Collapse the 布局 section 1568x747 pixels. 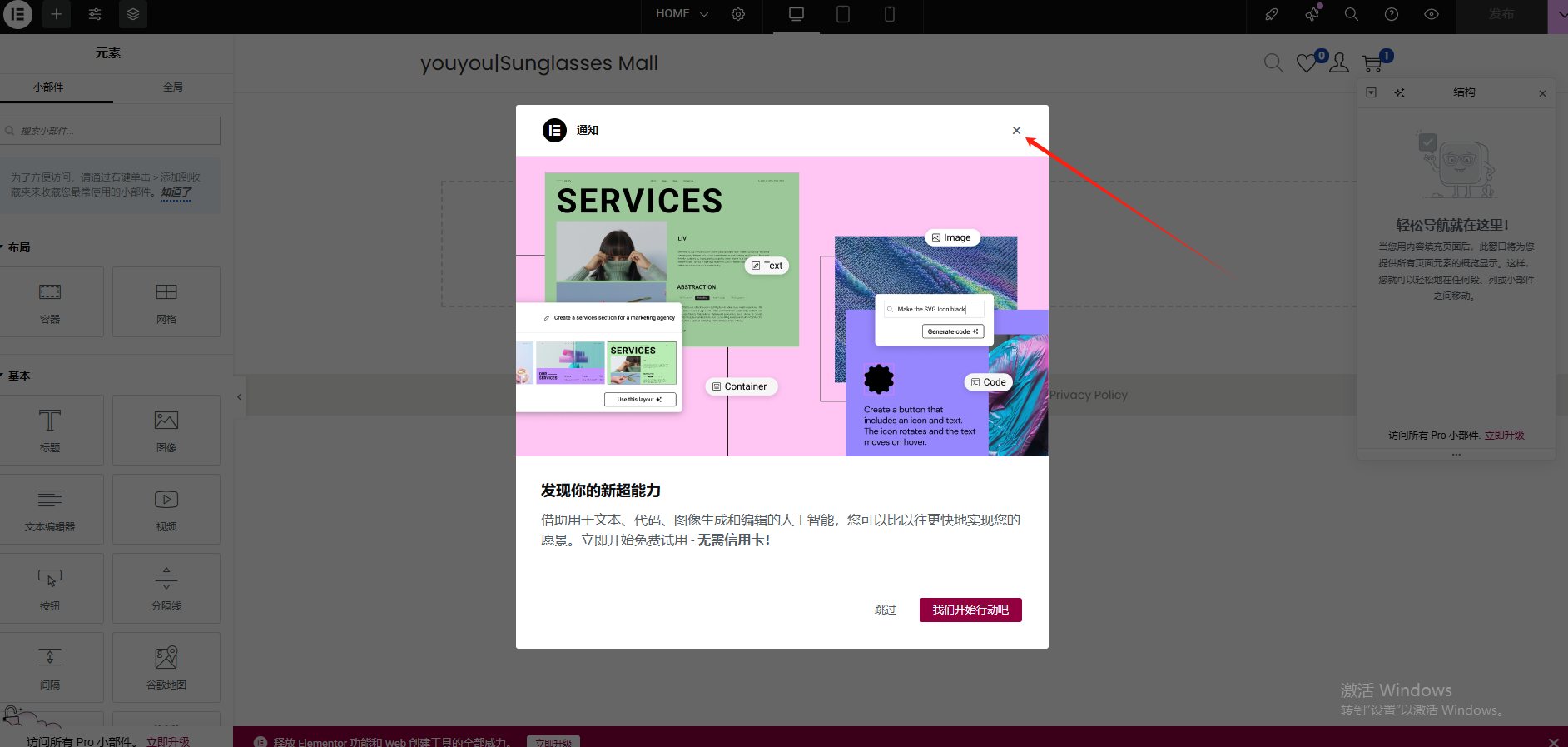click(x=17, y=247)
